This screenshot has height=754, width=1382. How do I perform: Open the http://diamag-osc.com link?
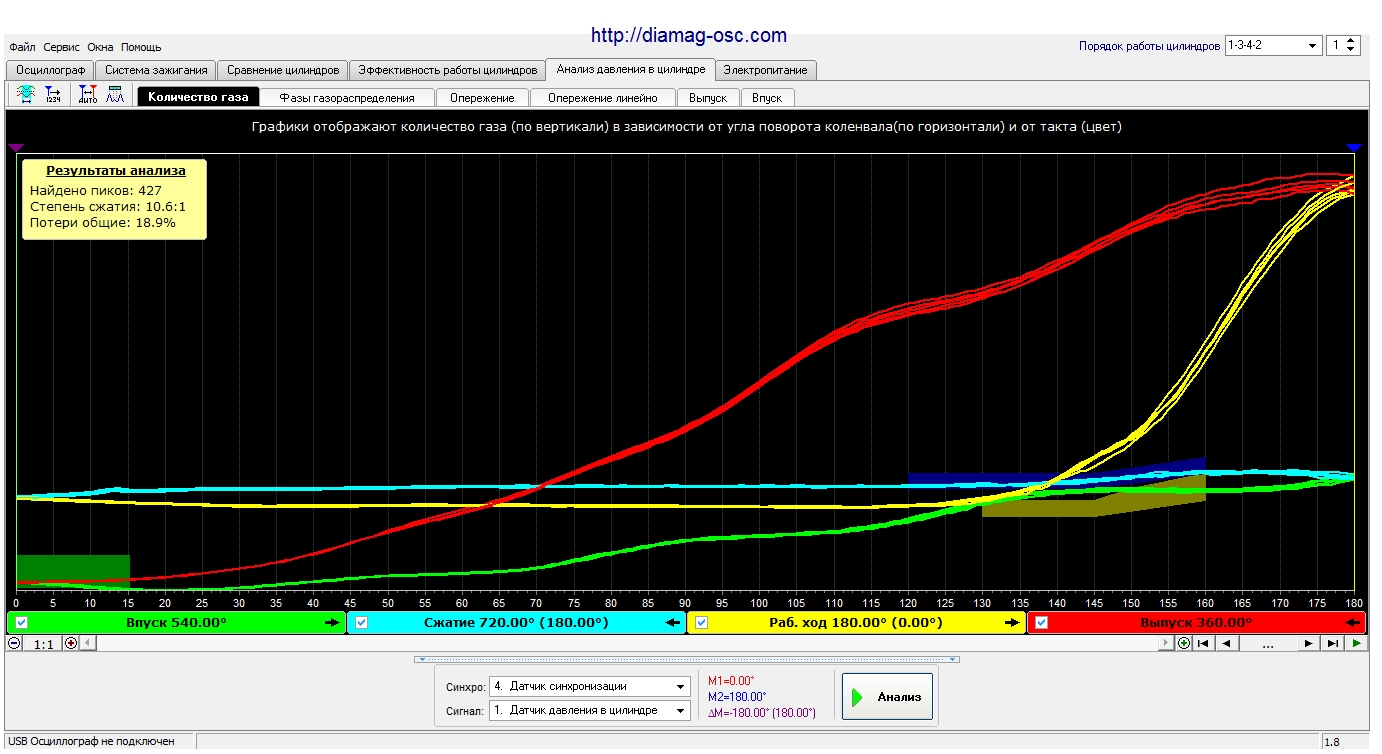pos(689,35)
